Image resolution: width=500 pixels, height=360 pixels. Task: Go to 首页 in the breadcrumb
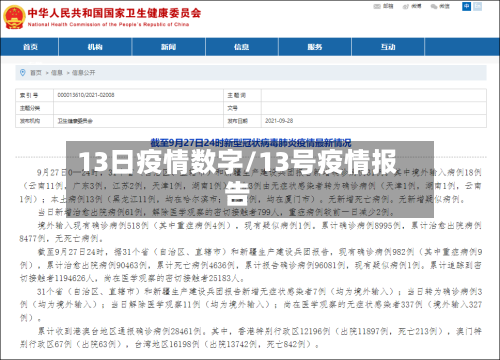[x=36, y=73]
